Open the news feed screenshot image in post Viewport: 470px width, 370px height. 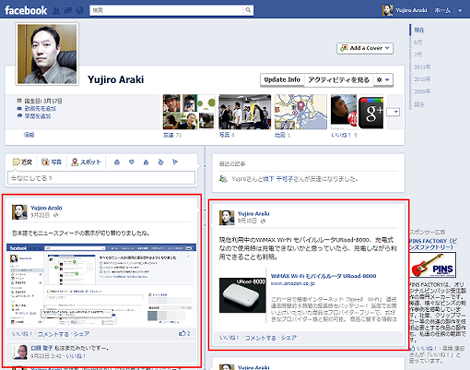[x=101, y=285]
